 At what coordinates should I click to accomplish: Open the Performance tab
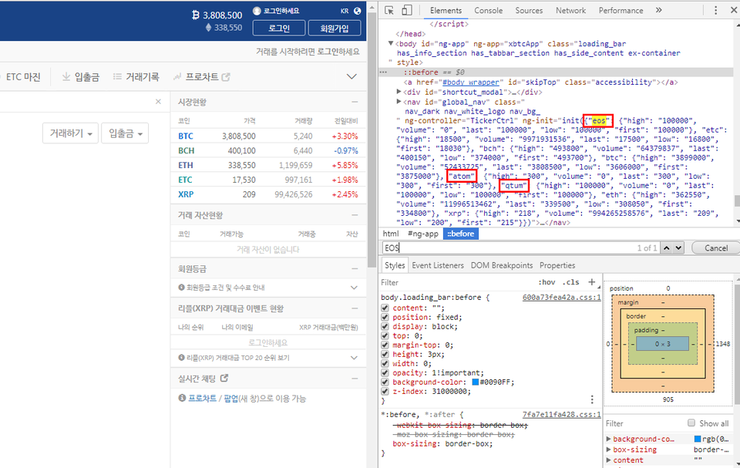tap(621, 10)
